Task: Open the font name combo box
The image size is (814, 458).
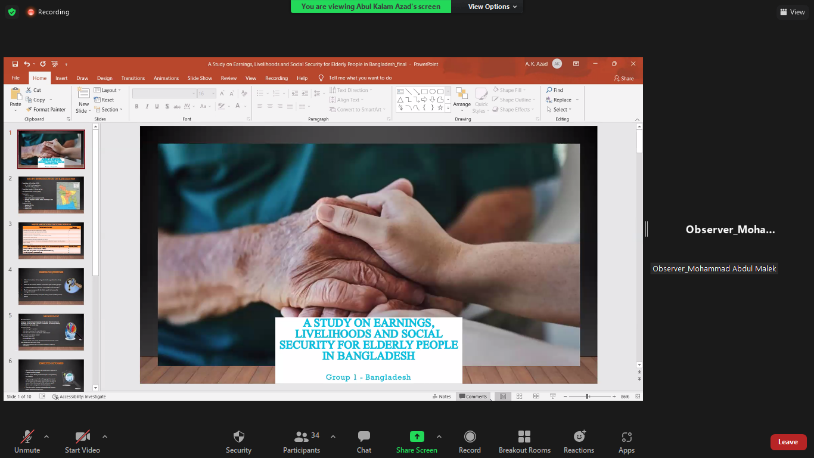Action: coord(164,93)
